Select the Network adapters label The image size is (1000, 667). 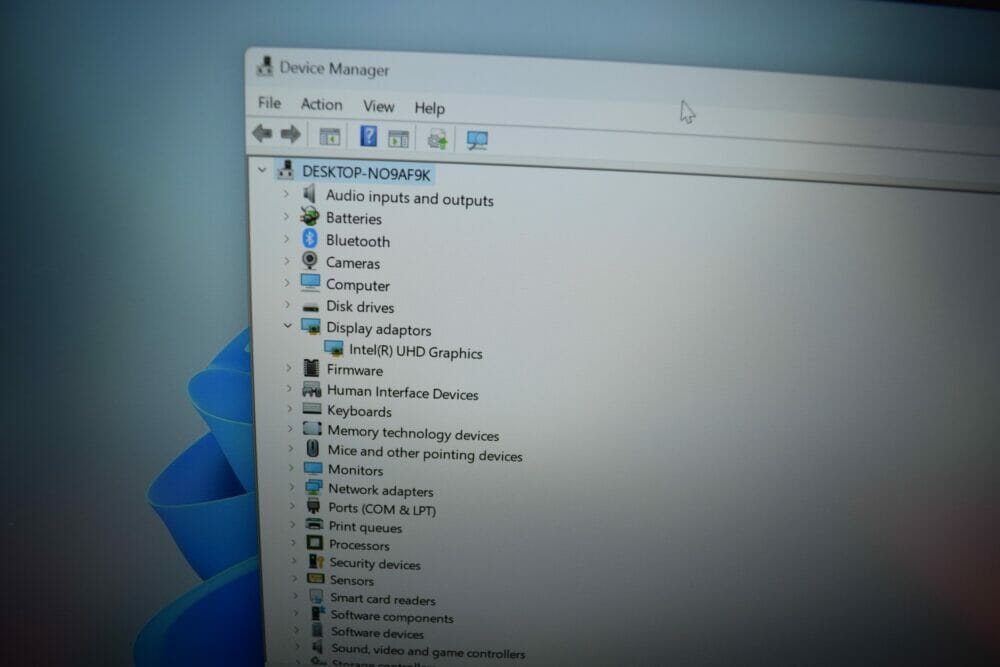[381, 490]
